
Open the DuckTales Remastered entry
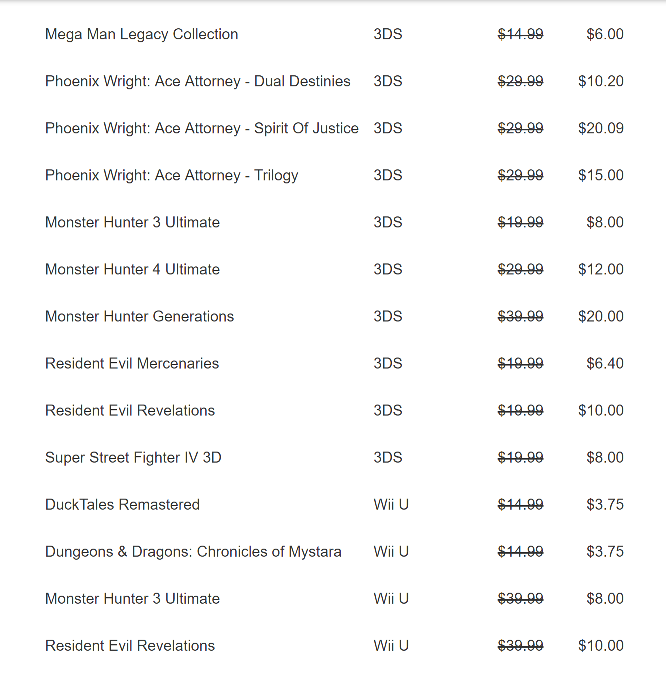coord(122,504)
